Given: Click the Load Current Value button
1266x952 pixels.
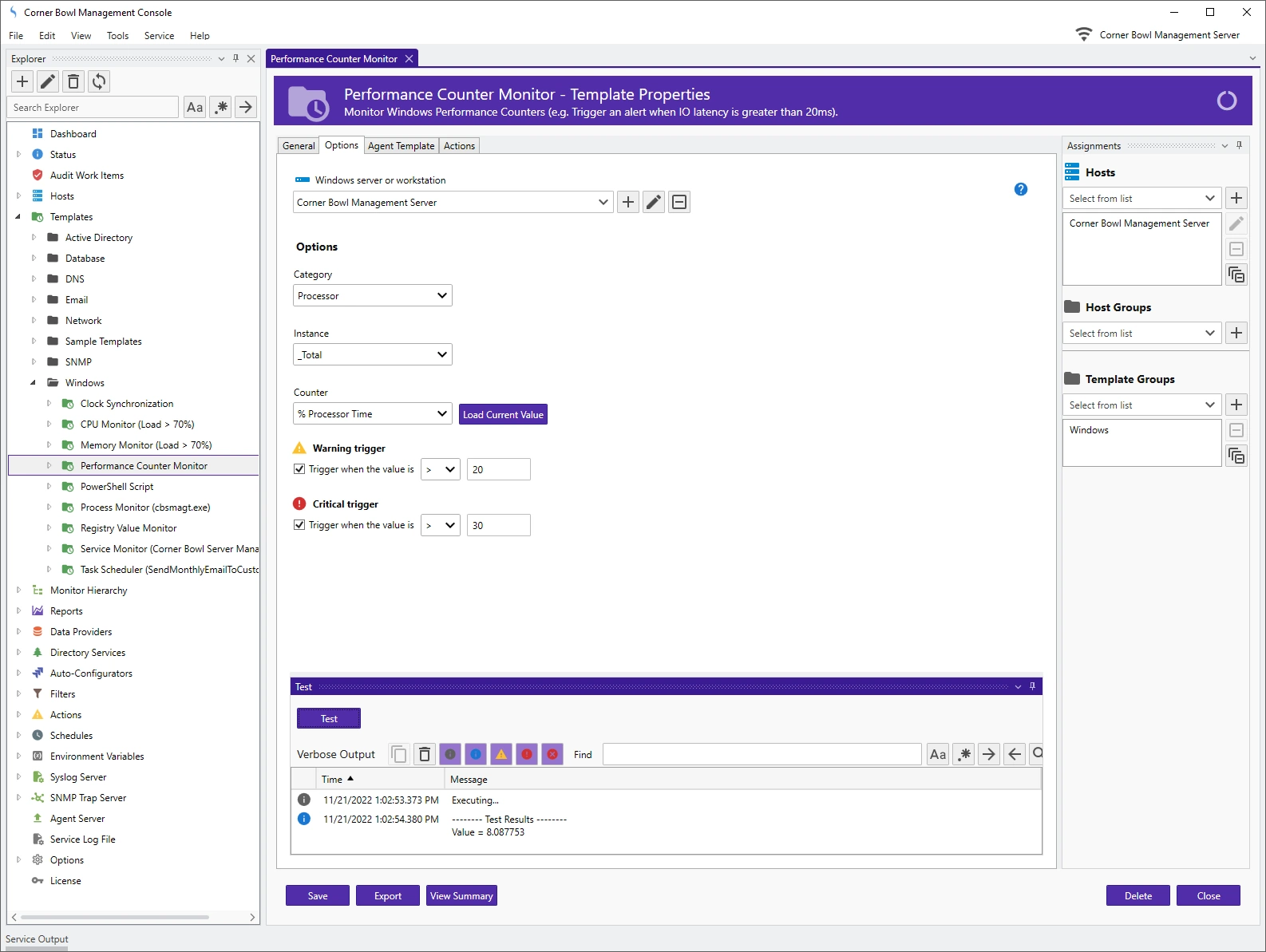Looking at the screenshot, I should click(x=503, y=415).
